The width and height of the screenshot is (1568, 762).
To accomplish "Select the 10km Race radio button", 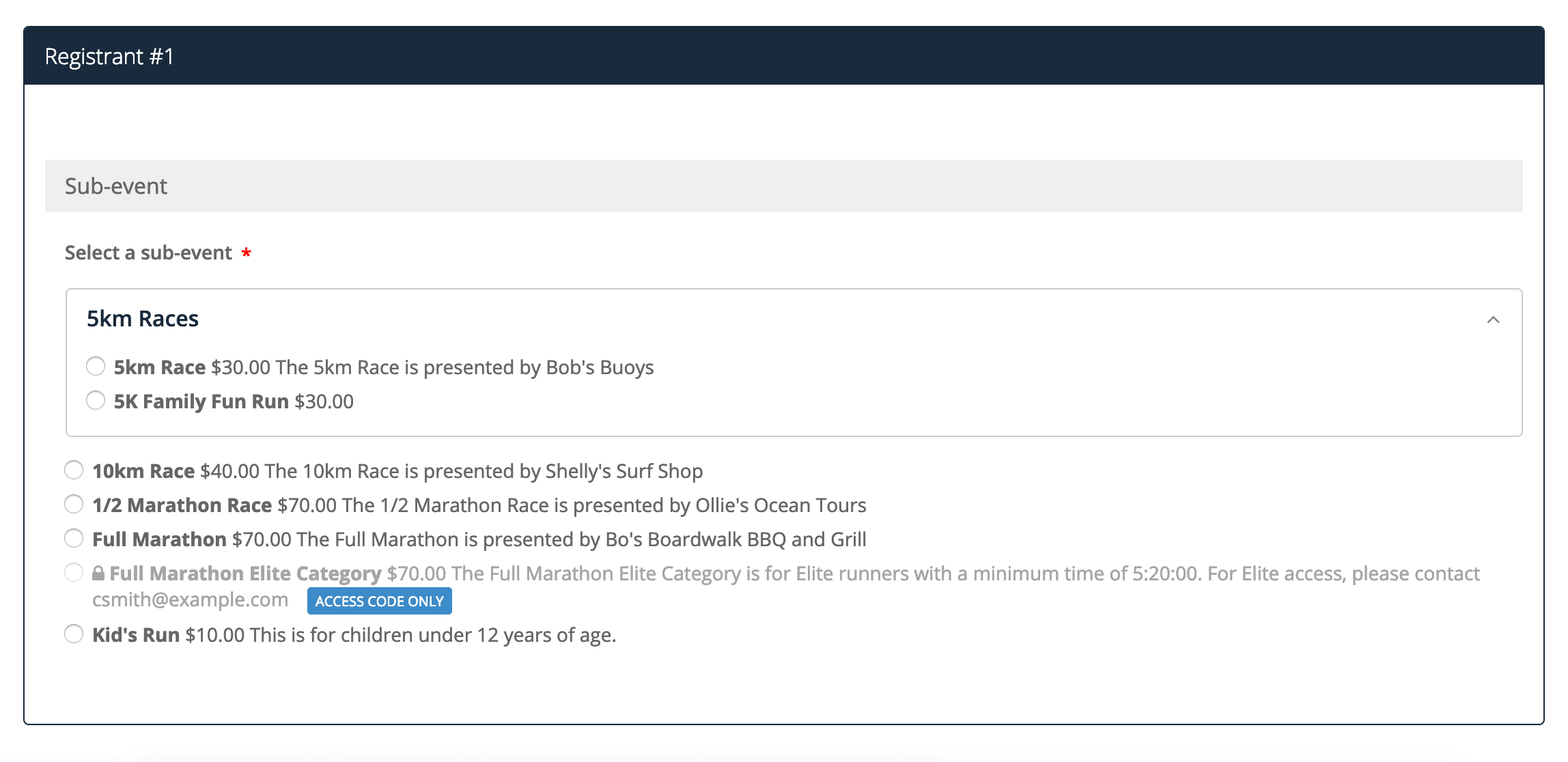I will pos(74,470).
